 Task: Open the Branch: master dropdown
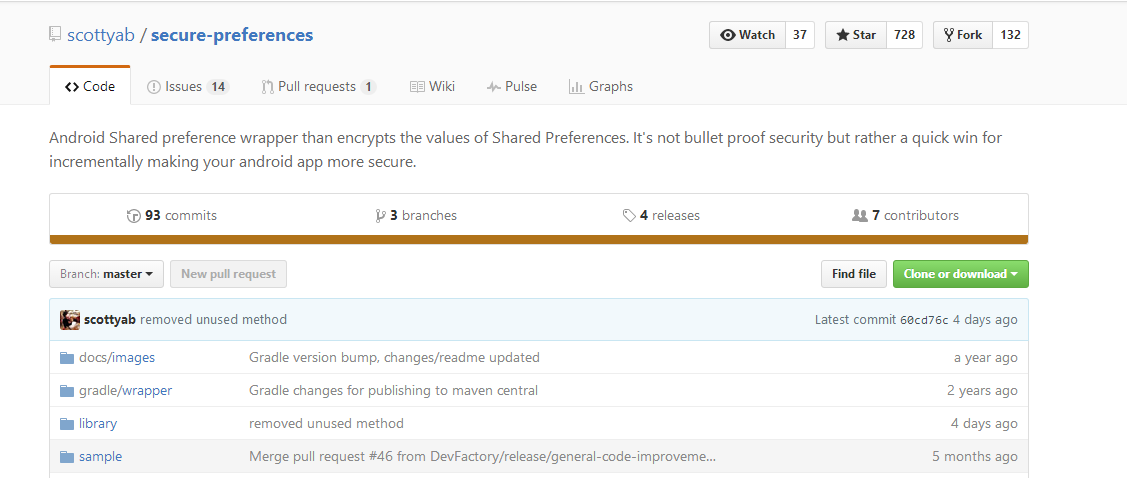tap(106, 274)
